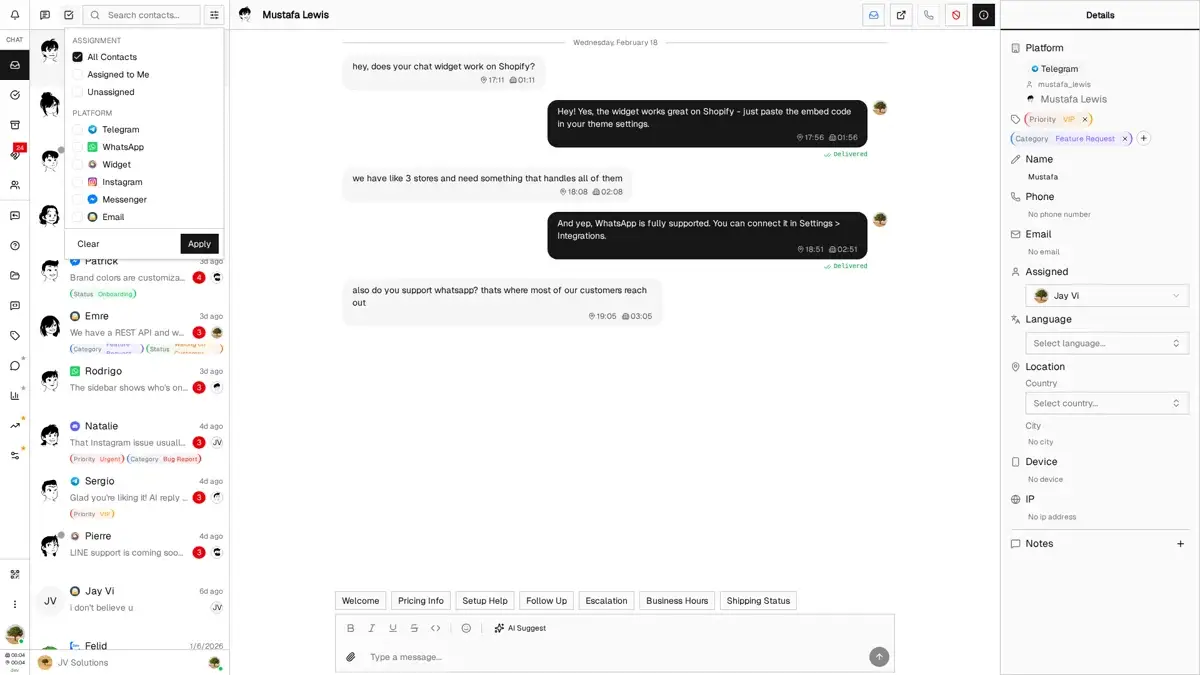This screenshot has height=675, width=1200.
Task: Open conversation in external window icon
Action: click(901, 15)
